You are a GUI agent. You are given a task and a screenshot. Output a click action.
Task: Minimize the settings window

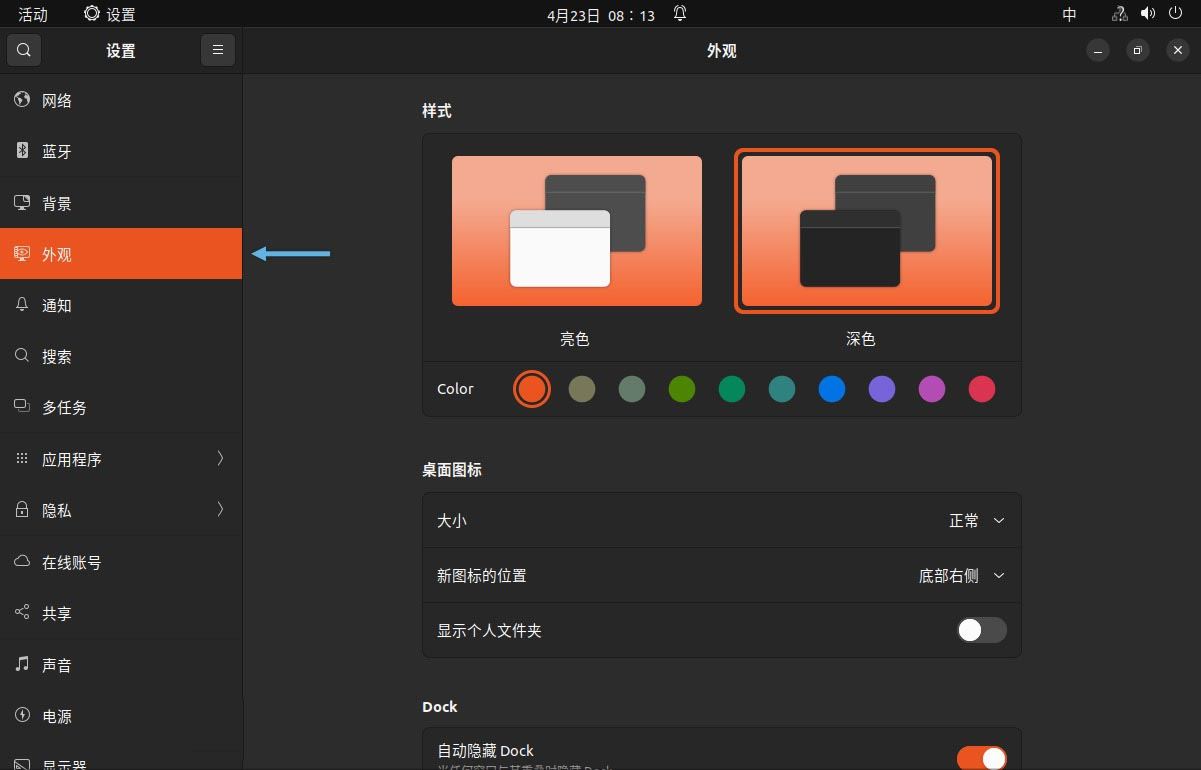tap(1098, 50)
